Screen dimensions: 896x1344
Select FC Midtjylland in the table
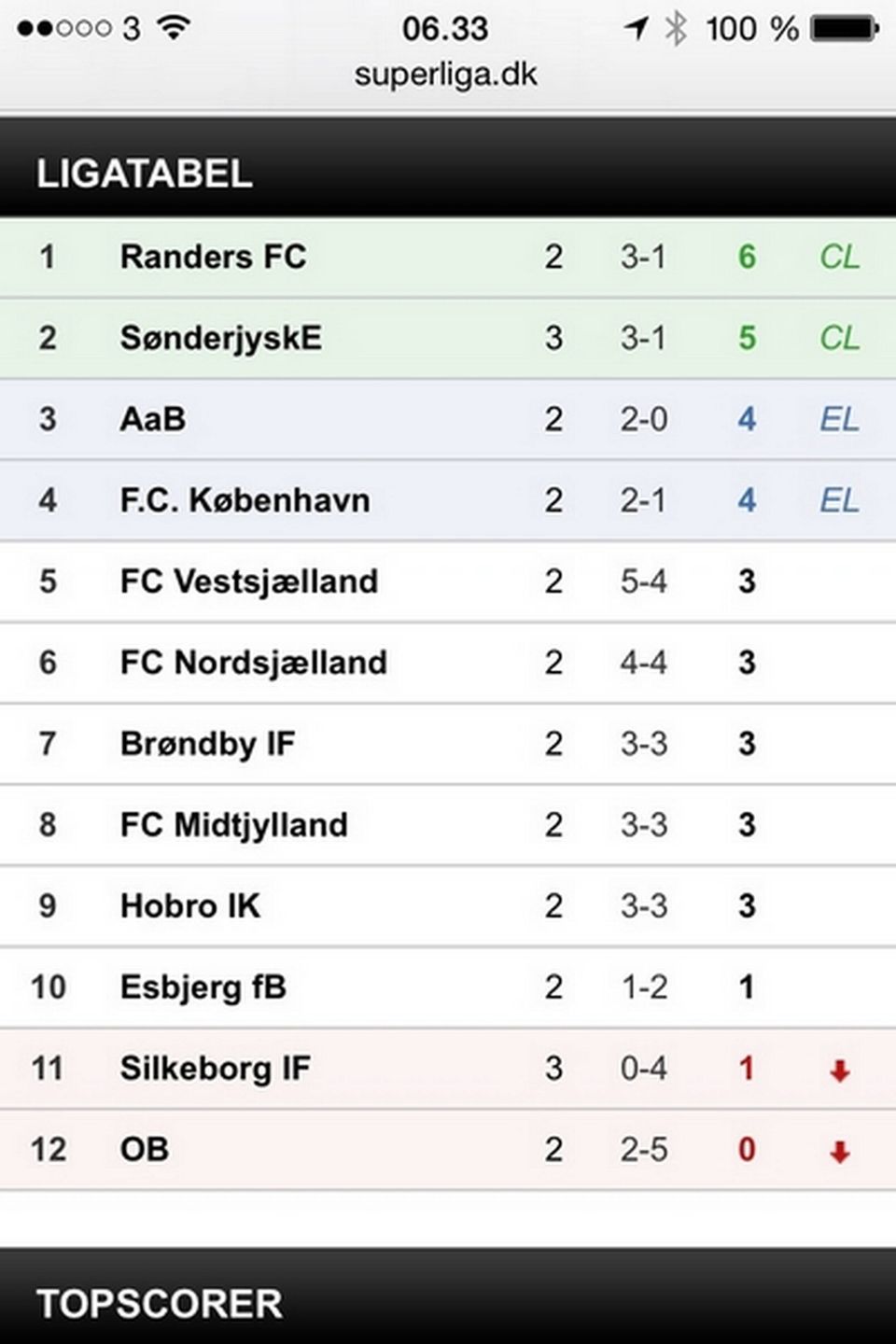point(448,826)
